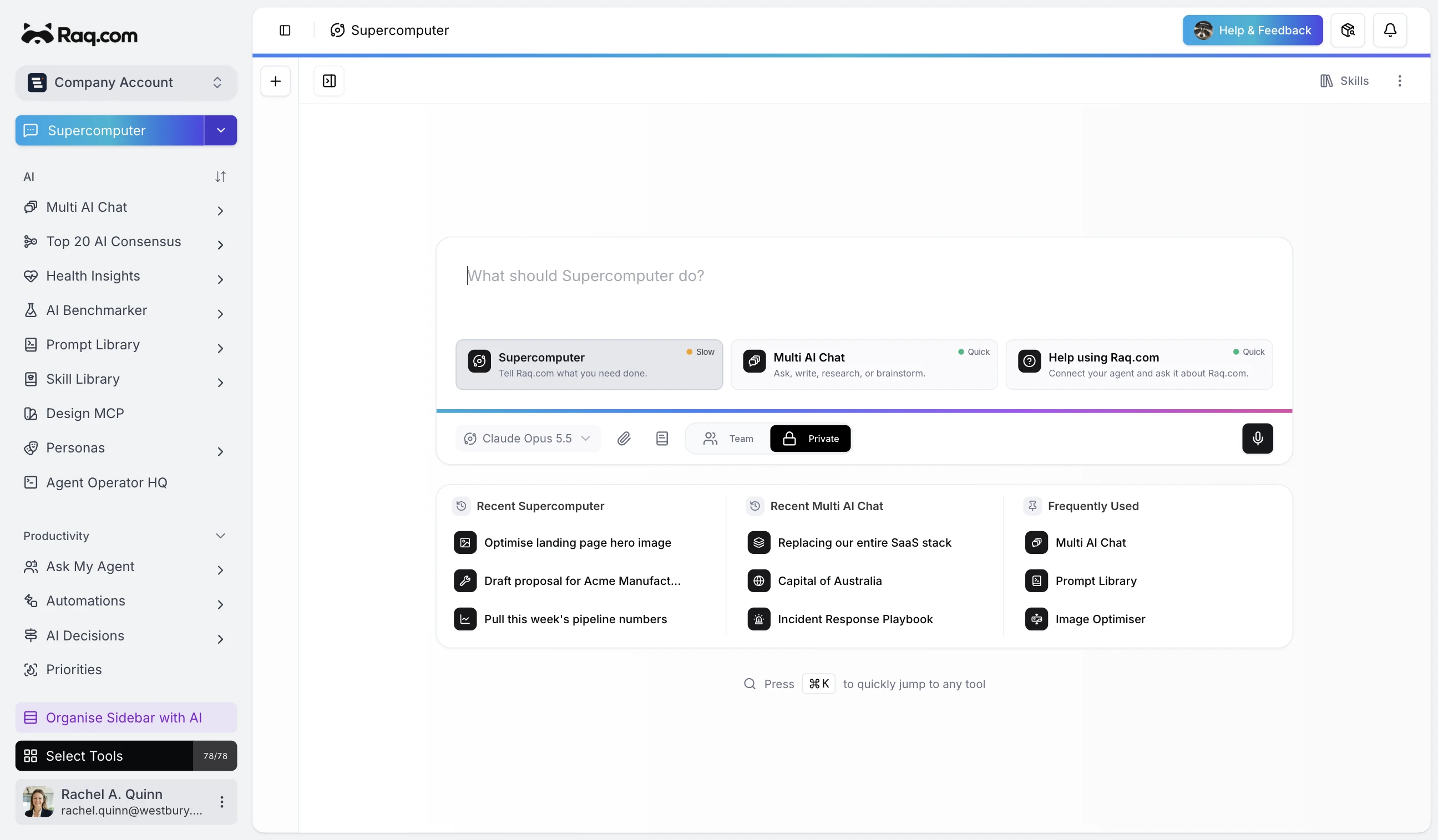Click the document notes icon in composer
This screenshot has height=840, width=1438.
pyautogui.click(x=662, y=438)
